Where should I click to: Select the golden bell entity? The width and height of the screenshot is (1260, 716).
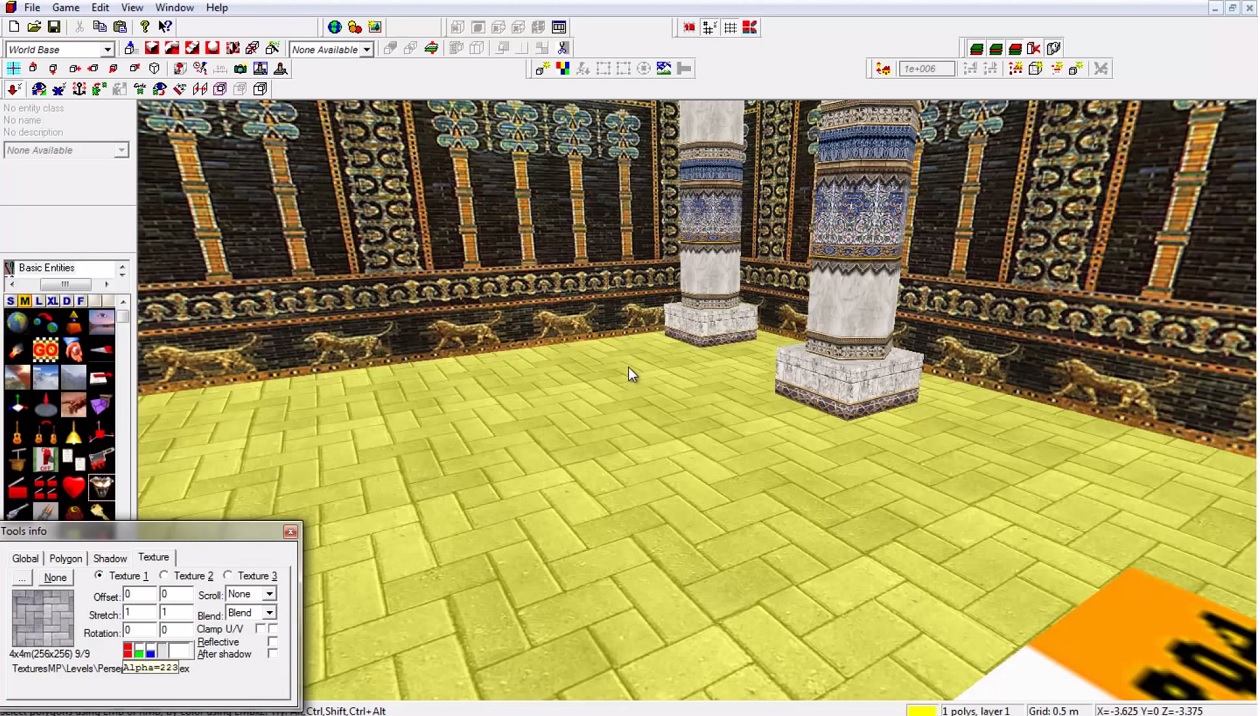coord(73,433)
